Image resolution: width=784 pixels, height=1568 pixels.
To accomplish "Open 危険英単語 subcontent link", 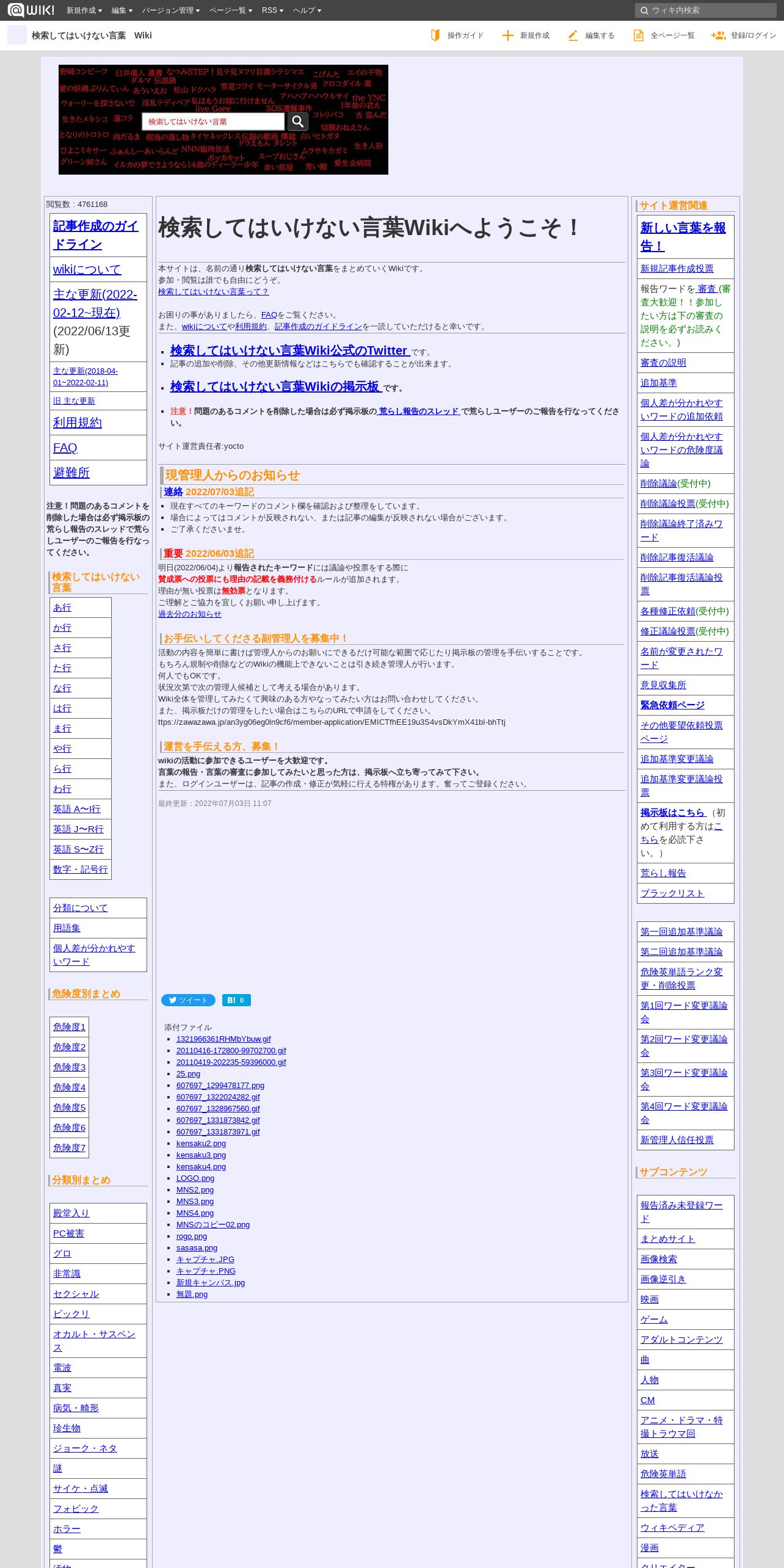I will coord(663,1474).
